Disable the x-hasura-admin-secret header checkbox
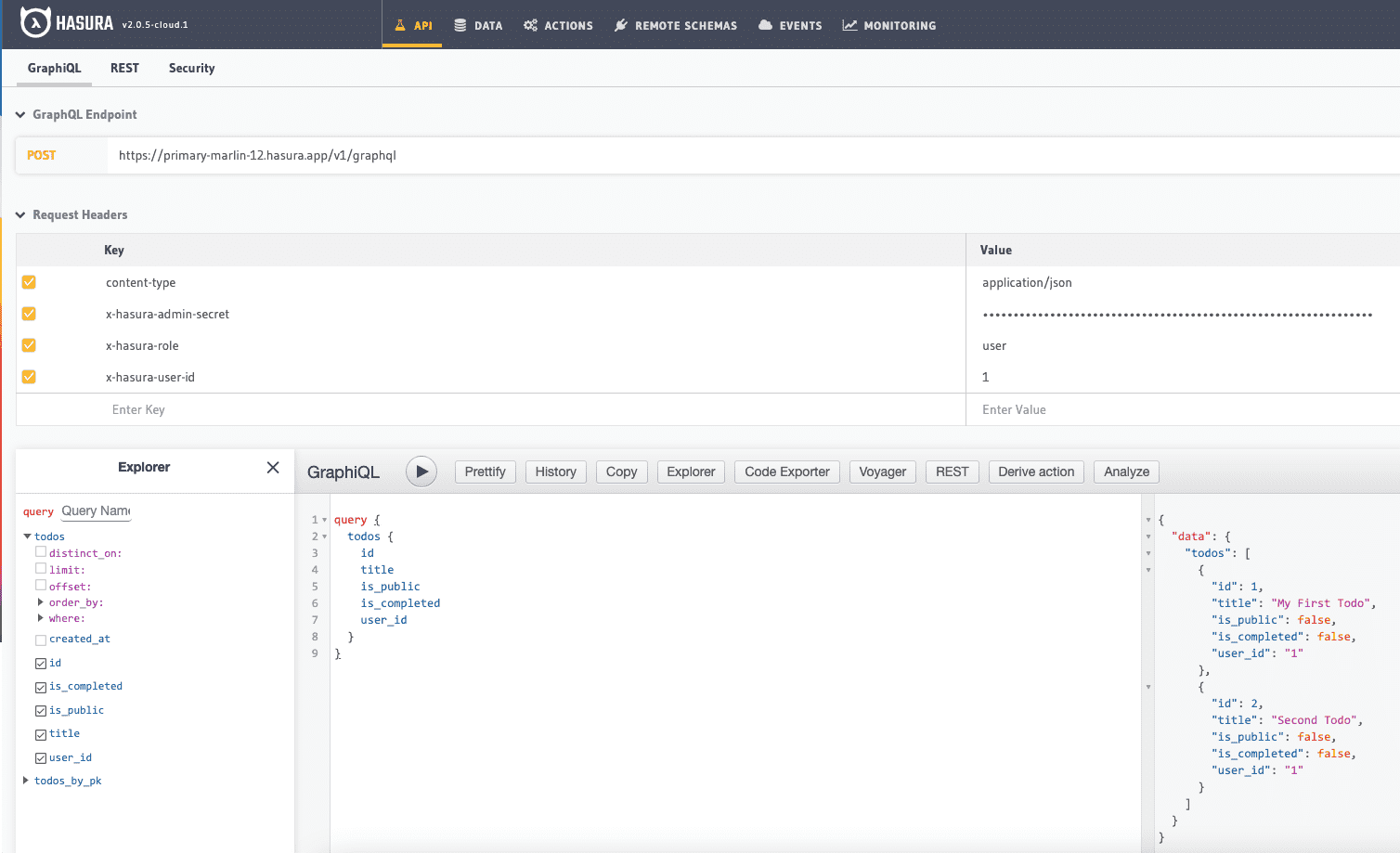This screenshot has width=1400, height=853. (x=29, y=314)
